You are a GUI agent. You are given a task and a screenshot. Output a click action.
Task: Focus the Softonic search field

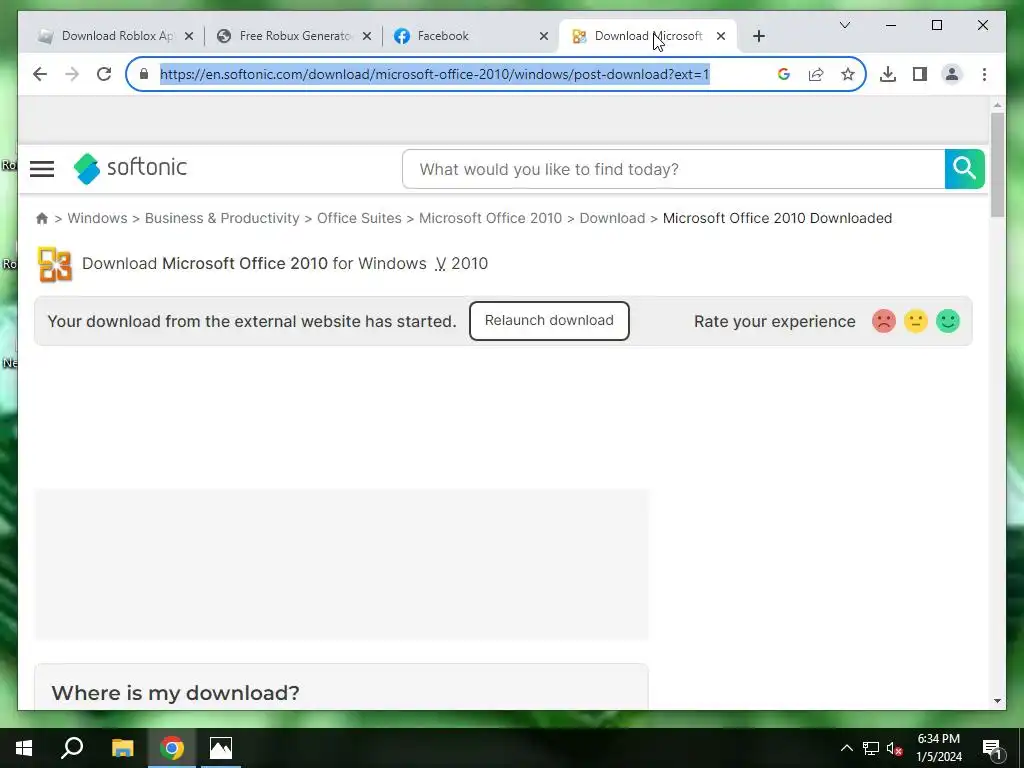673,169
